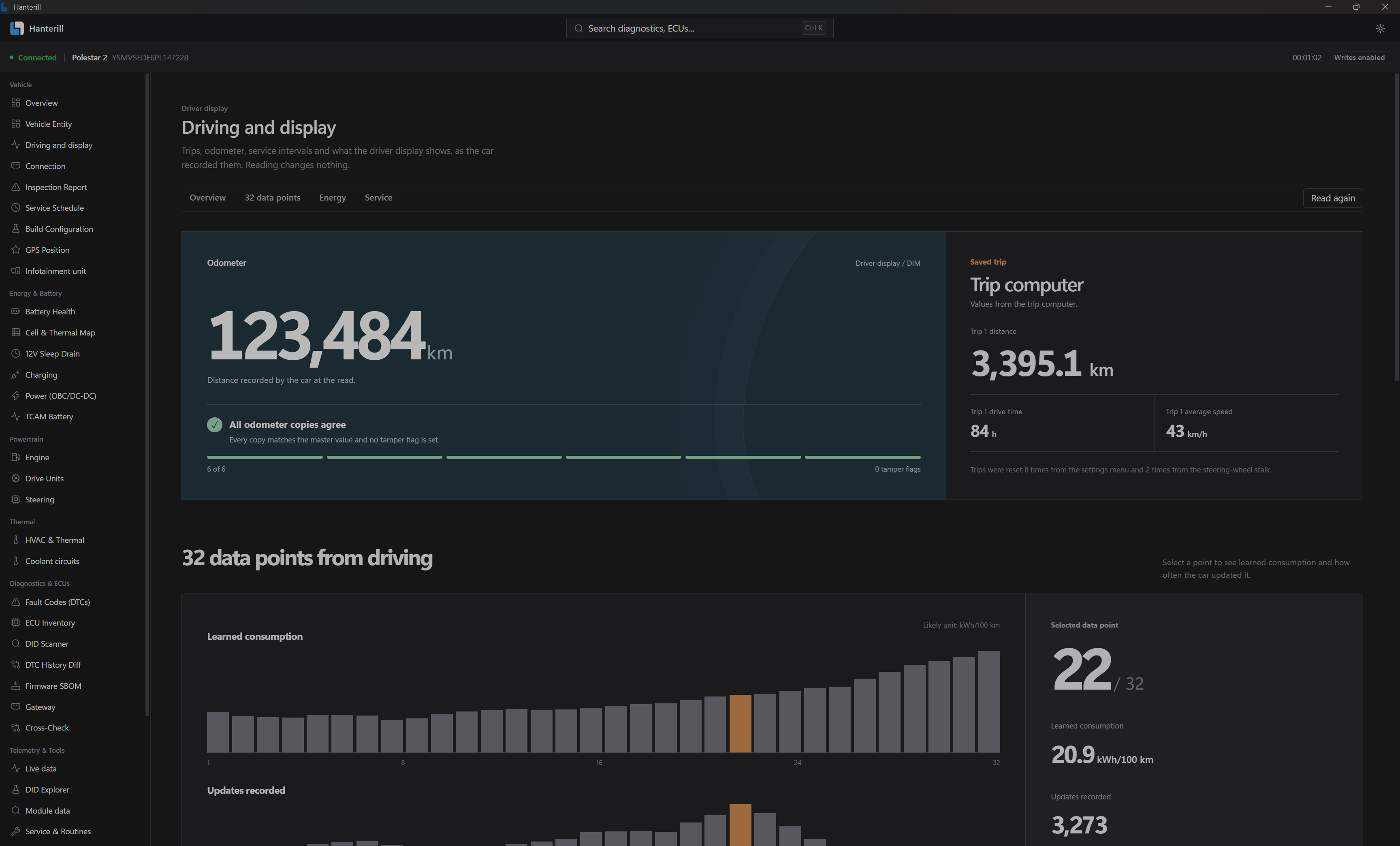Image resolution: width=1400 pixels, height=846 pixels.
Task: Open the Charging plug icon item
Action: 16,375
